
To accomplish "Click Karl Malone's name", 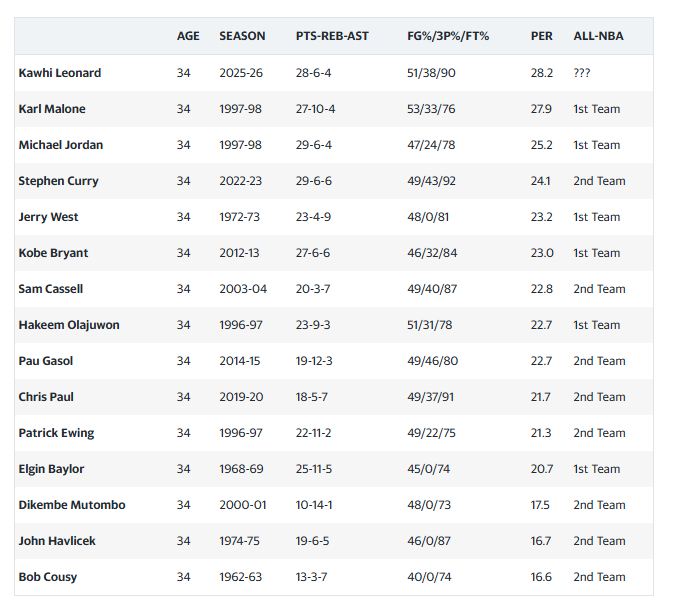I will (52, 109).
